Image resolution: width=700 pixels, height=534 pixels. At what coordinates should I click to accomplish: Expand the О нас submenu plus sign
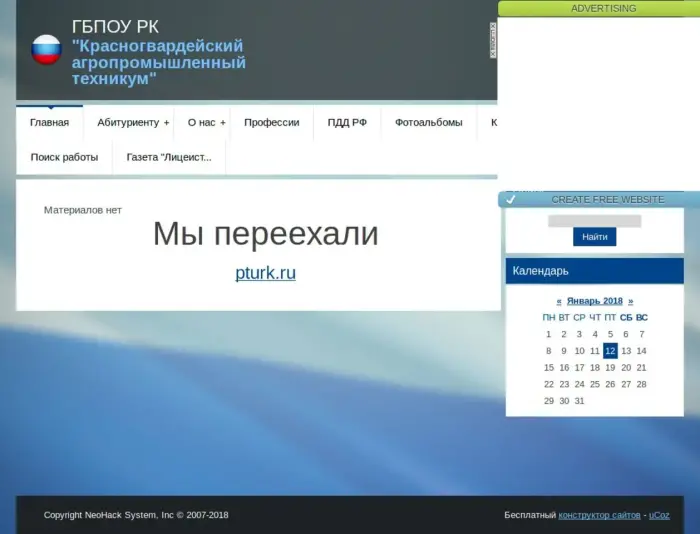point(222,123)
